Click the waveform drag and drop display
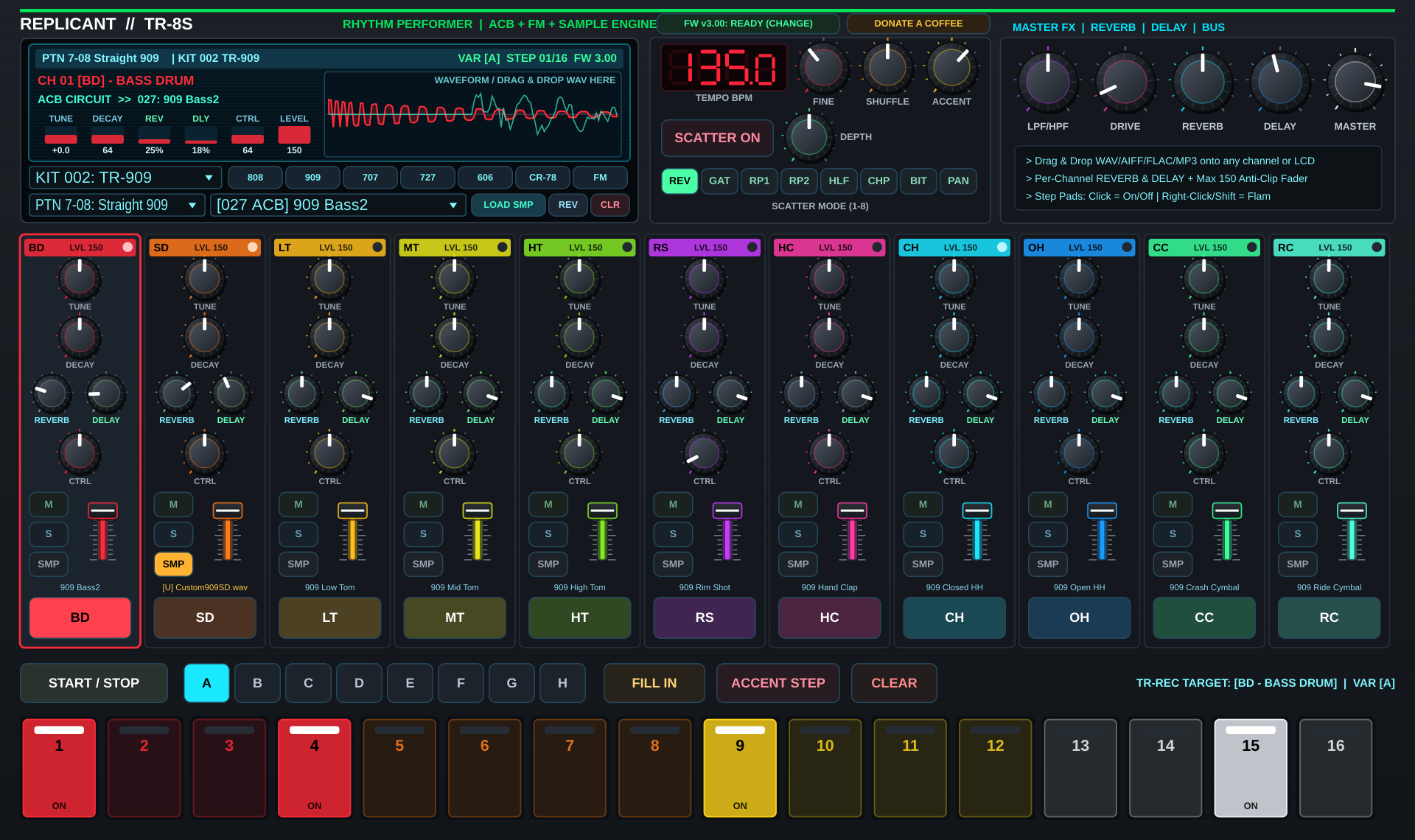This screenshot has height=840, width=1415. tap(473, 114)
